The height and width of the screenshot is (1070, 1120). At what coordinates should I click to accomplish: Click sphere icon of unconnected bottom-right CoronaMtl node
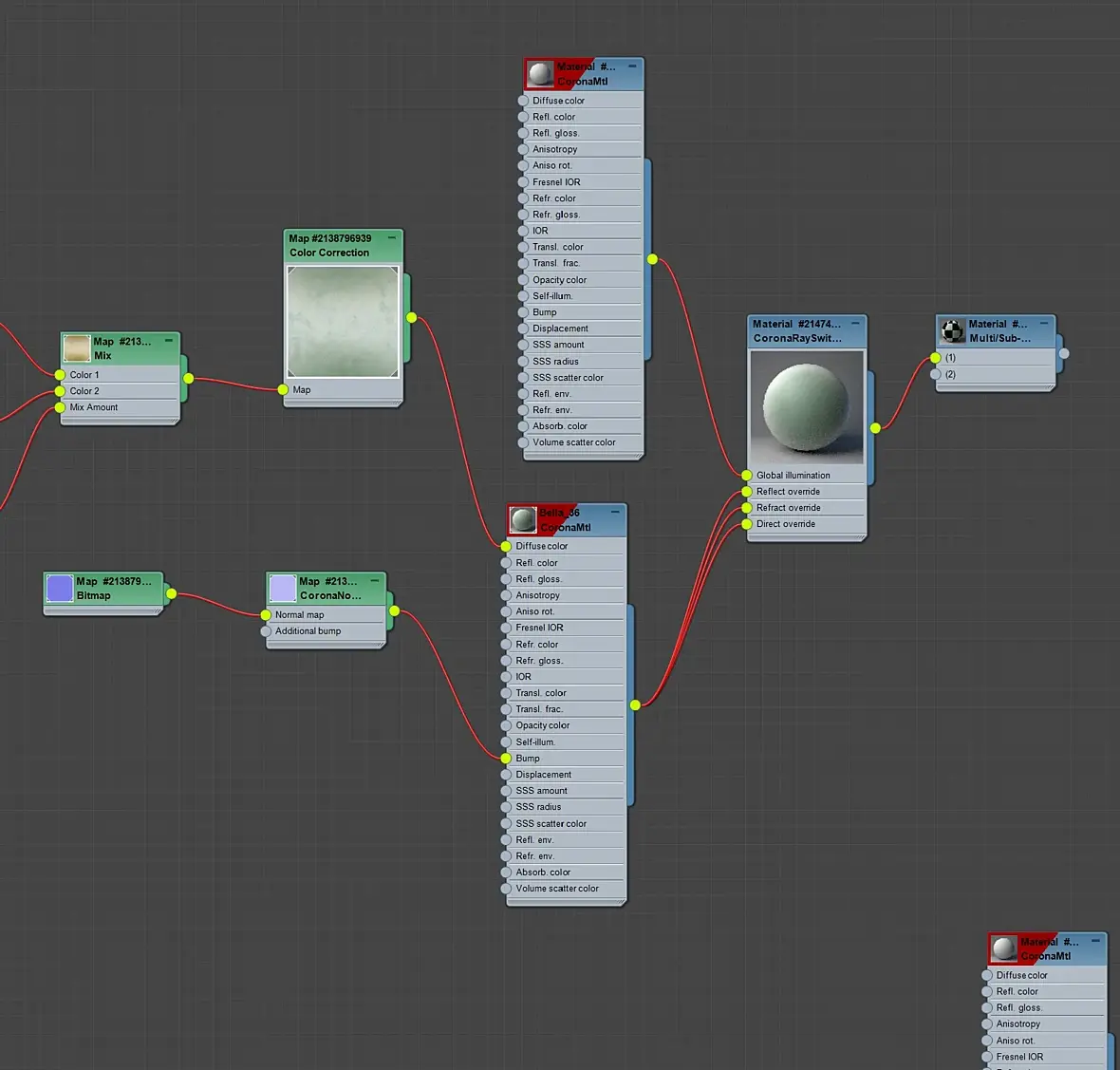tap(1003, 948)
